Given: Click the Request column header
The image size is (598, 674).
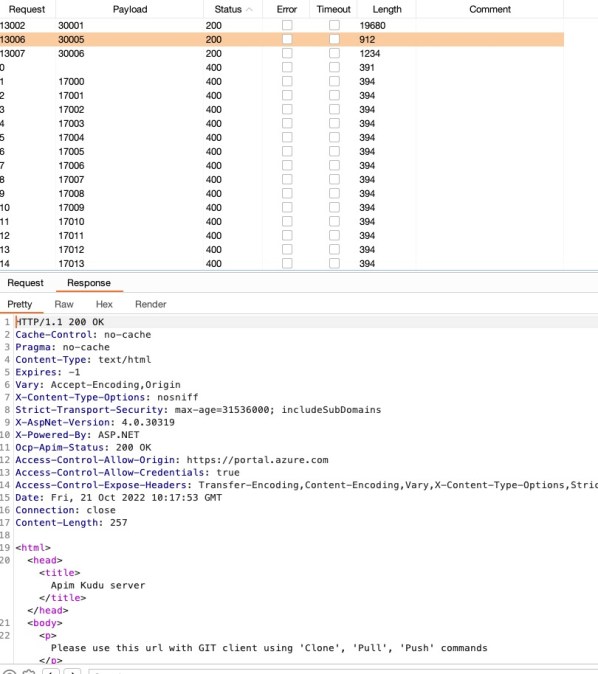Looking at the screenshot, I should pos(27,9).
